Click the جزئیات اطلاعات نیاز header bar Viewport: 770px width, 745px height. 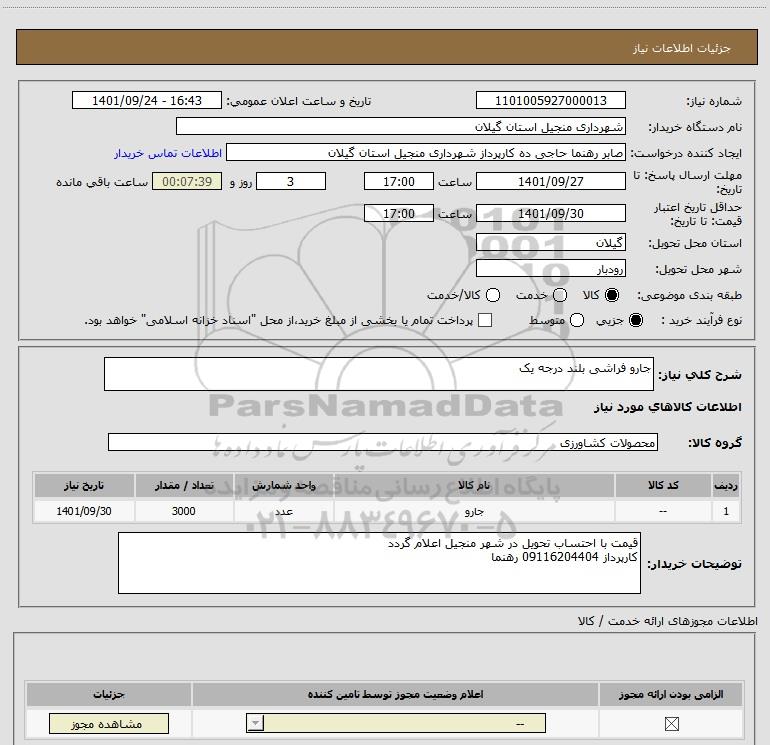click(x=387, y=47)
